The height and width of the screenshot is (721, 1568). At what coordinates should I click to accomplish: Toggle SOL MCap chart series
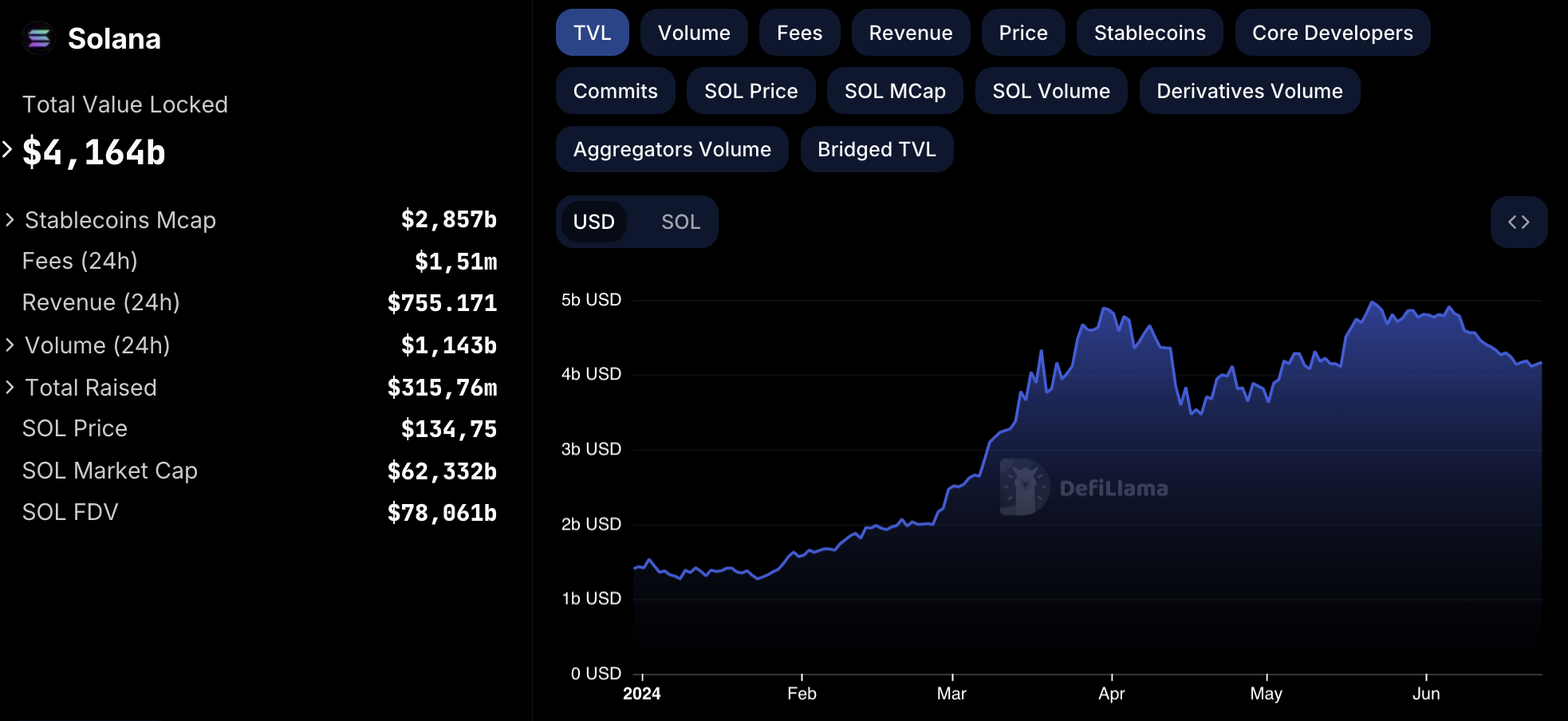(895, 91)
